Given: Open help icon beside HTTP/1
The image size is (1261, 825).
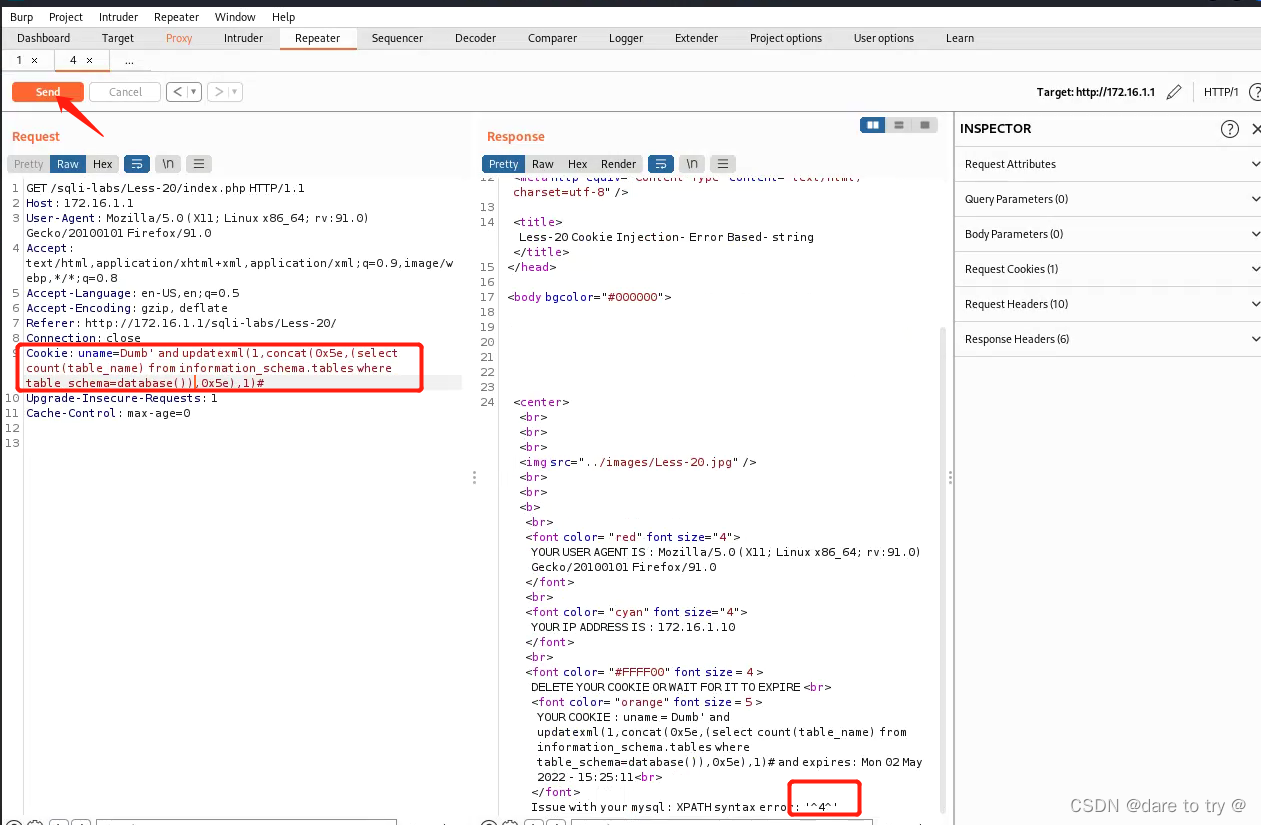Looking at the screenshot, I should coord(1254,92).
